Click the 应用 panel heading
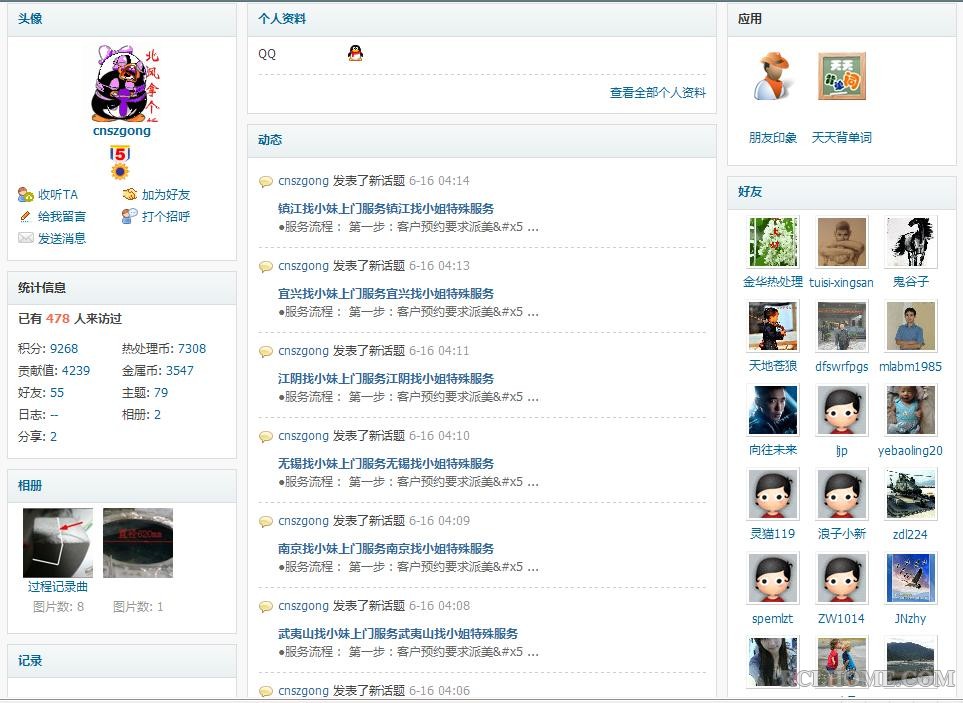The width and height of the screenshot is (963, 703). [x=750, y=19]
